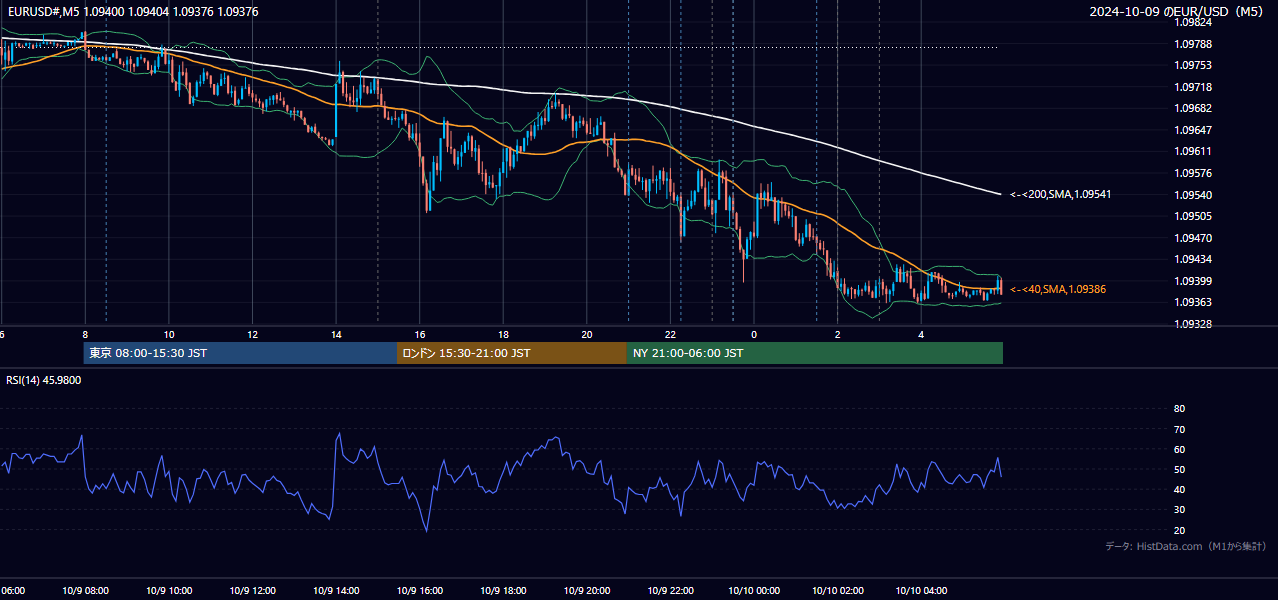The width and height of the screenshot is (1278, 600).
Task: Click the bottom date label 10/9 16:00
Action: coord(420,591)
